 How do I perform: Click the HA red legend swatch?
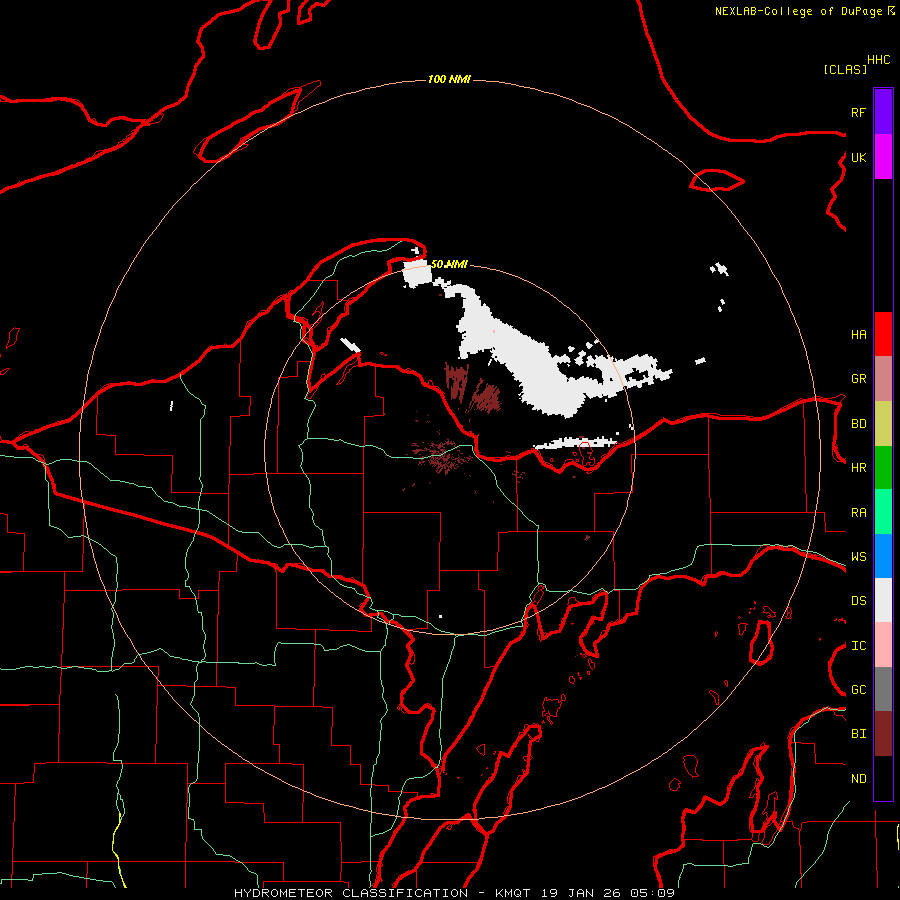click(x=883, y=334)
